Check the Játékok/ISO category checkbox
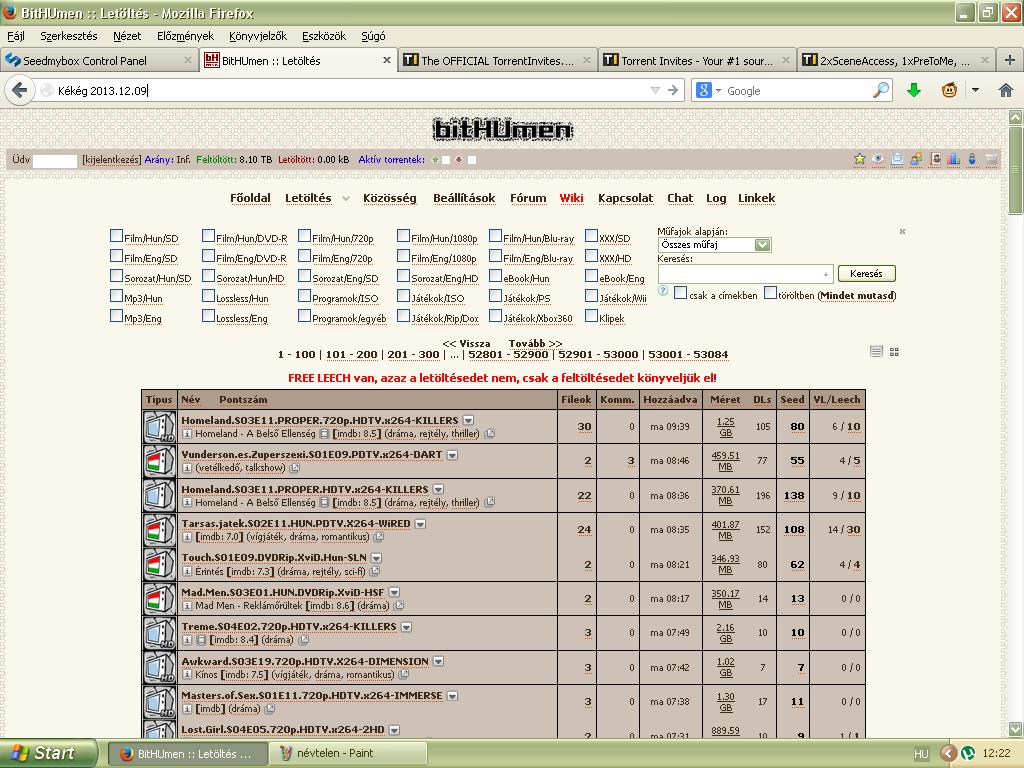The image size is (1024, 768). coord(404,296)
